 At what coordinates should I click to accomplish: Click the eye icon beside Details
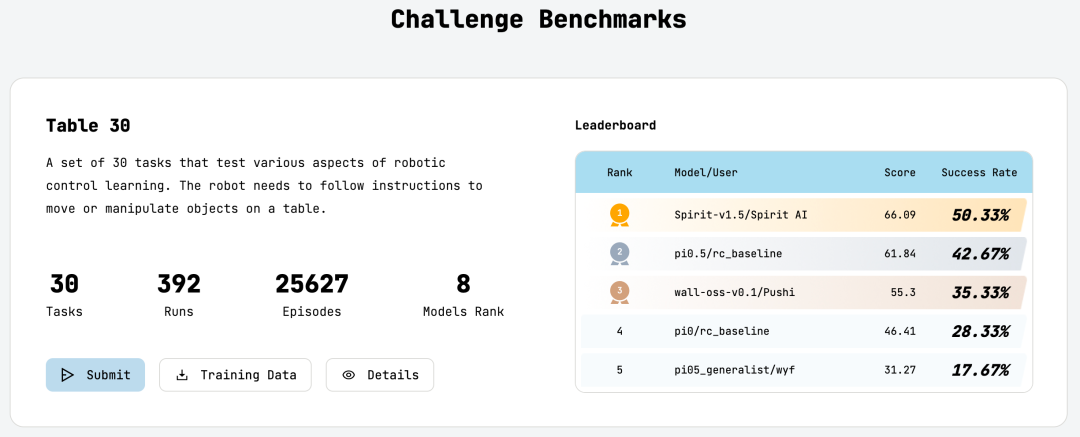[349, 375]
